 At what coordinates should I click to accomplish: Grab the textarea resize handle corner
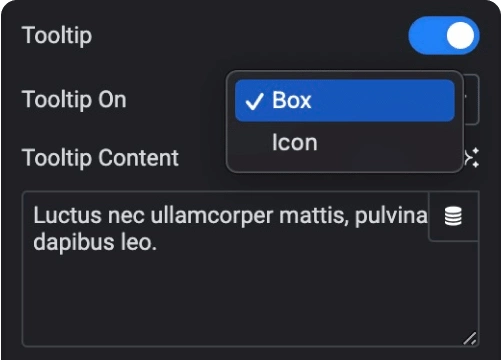click(x=470, y=338)
